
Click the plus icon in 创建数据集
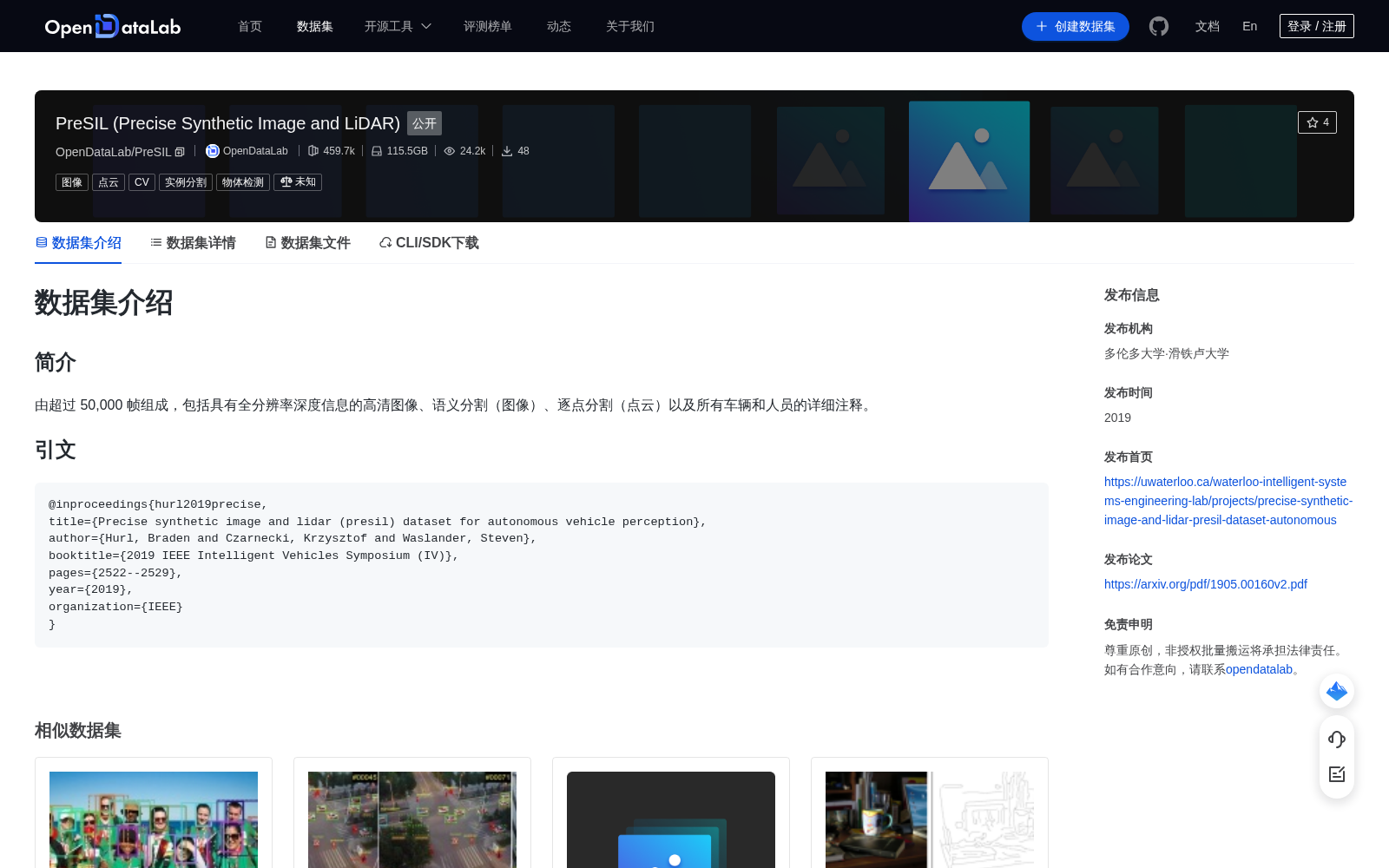coord(1042,26)
